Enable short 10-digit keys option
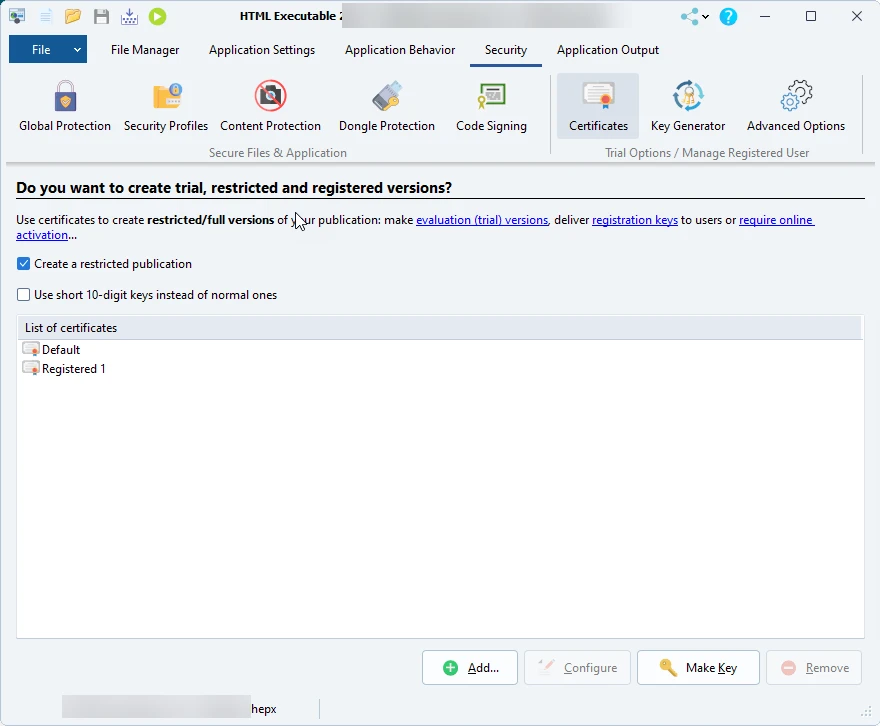Screen dimensions: 880x726 23,295
